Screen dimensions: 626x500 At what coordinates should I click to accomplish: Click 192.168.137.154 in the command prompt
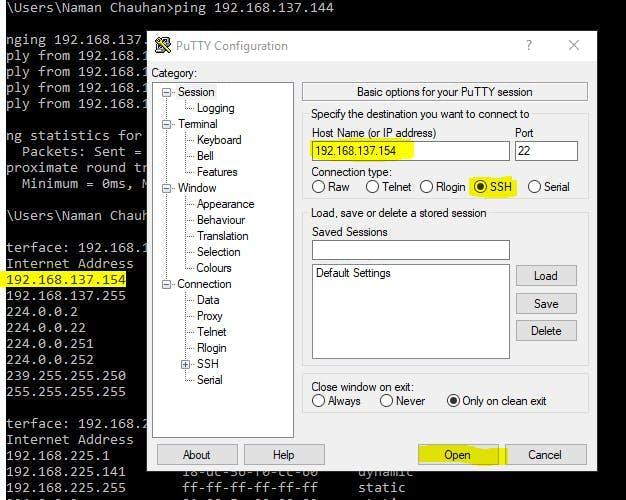pos(66,279)
